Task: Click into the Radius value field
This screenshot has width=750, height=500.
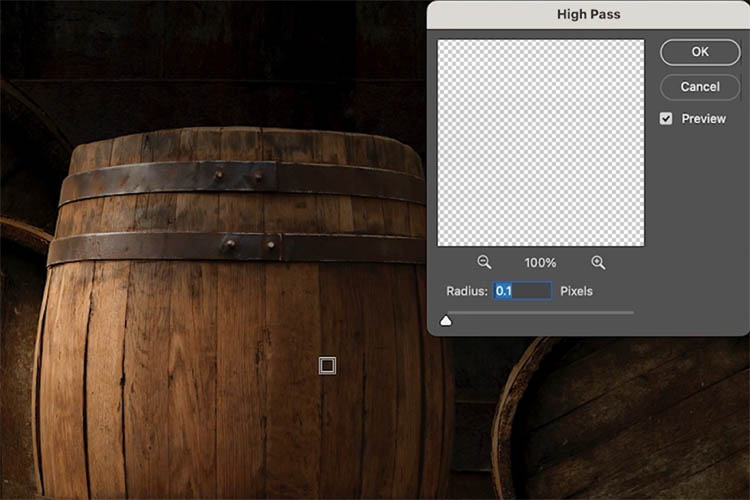Action: [x=522, y=291]
